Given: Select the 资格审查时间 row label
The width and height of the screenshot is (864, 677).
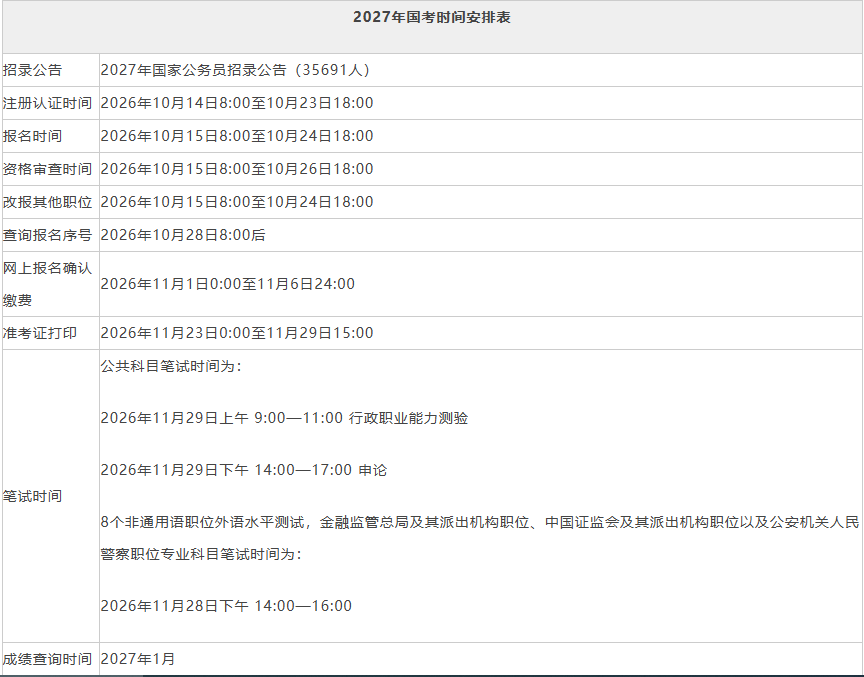Looking at the screenshot, I should pyautogui.click(x=47, y=169).
